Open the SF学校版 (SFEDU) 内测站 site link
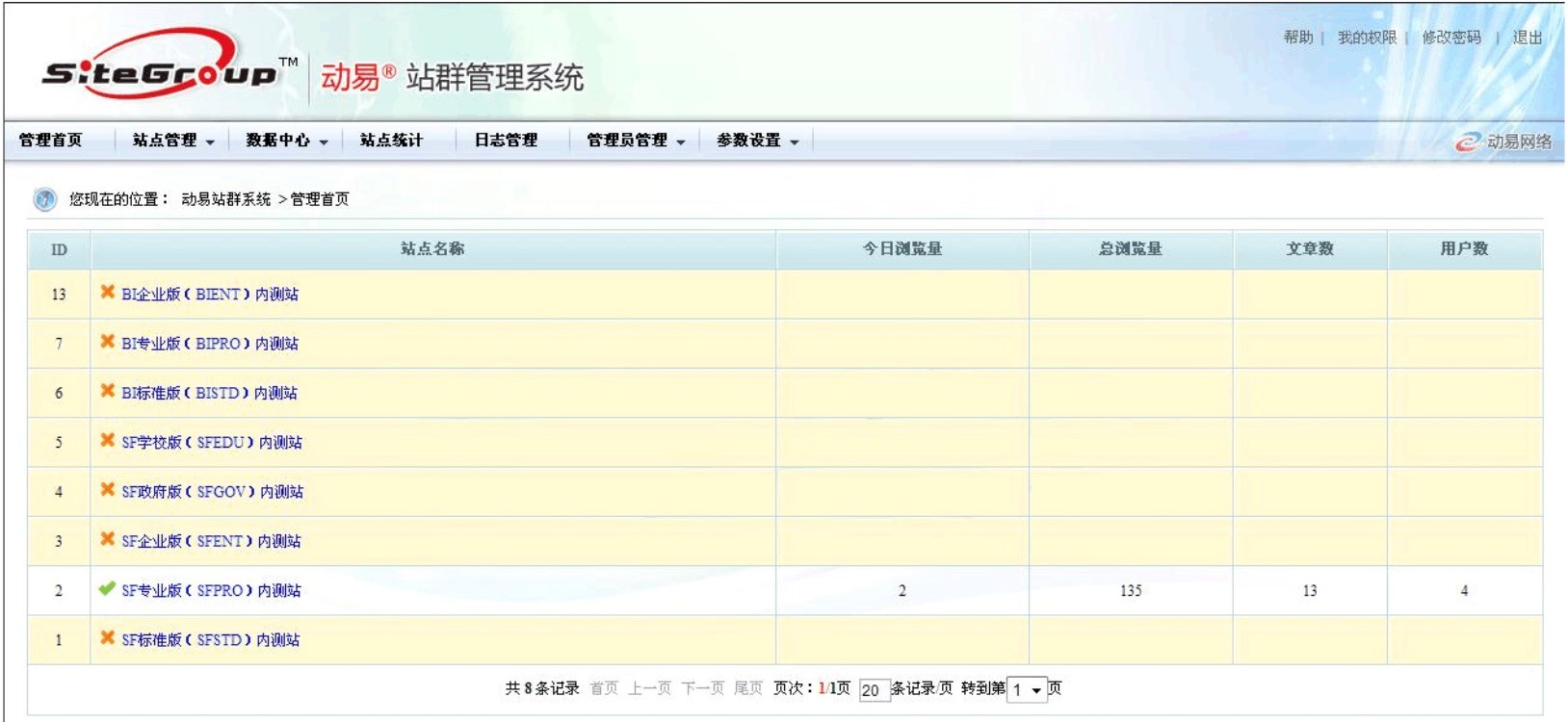Screen dimensions: 1568x722 coord(212,443)
